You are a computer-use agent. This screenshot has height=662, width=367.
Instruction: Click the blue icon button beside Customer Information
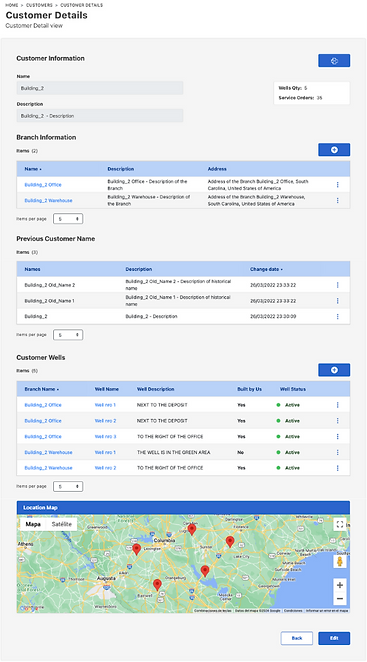point(334,60)
